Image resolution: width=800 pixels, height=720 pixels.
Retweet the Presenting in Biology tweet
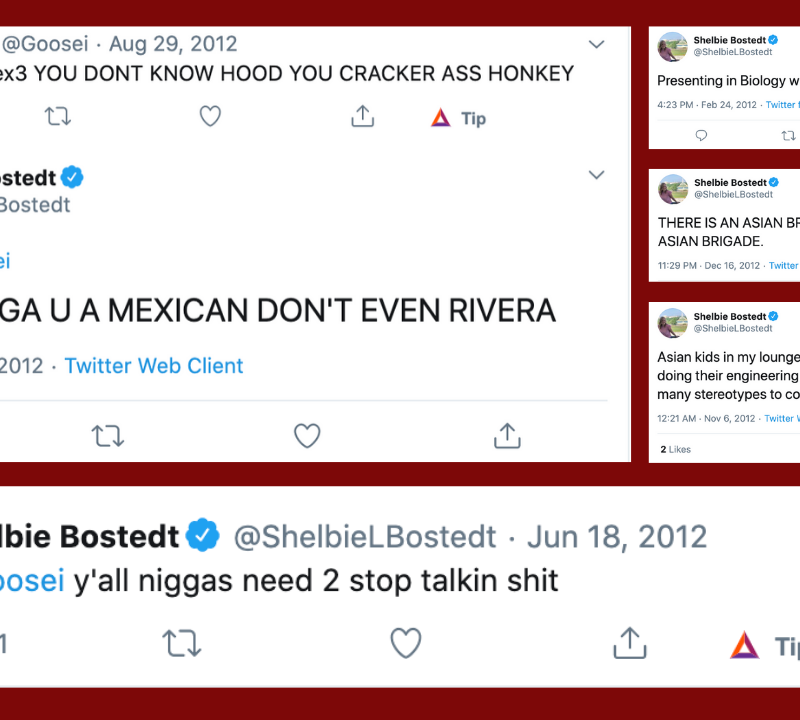pyautogui.click(x=788, y=135)
